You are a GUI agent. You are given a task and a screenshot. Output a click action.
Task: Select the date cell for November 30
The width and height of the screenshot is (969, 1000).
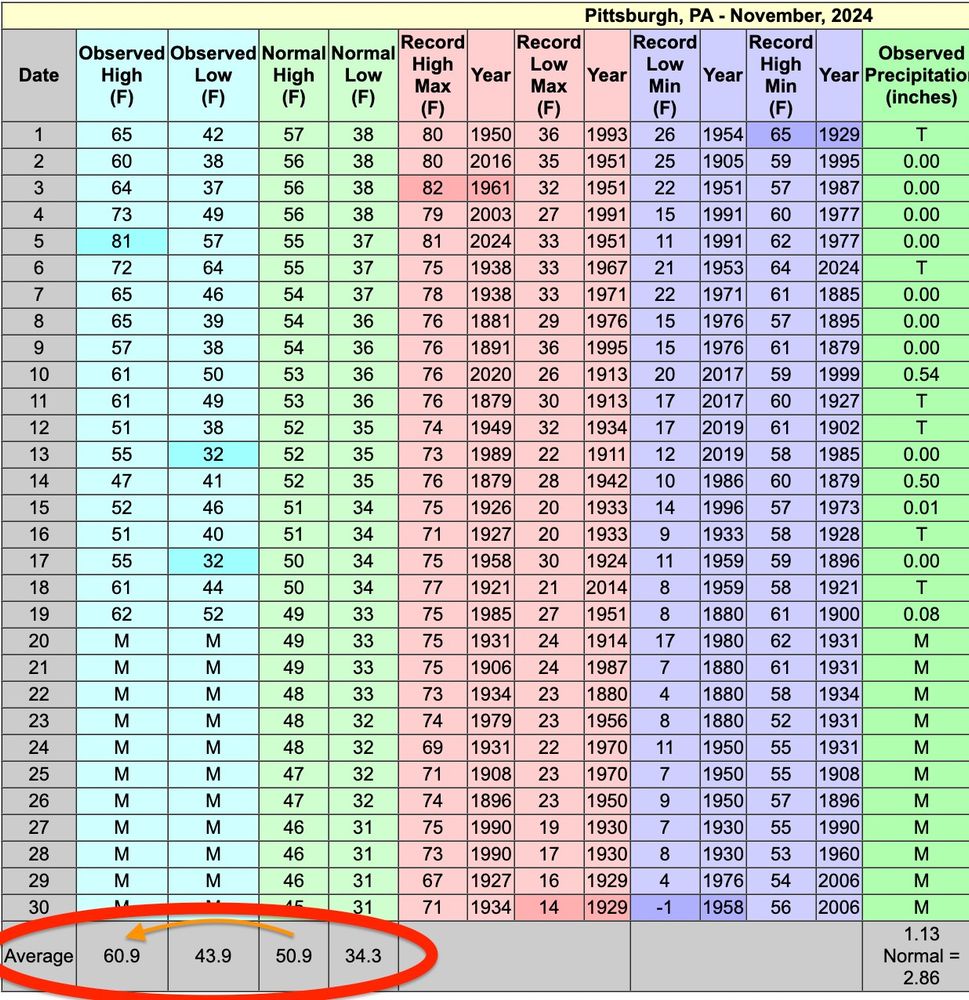click(x=38, y=908)
